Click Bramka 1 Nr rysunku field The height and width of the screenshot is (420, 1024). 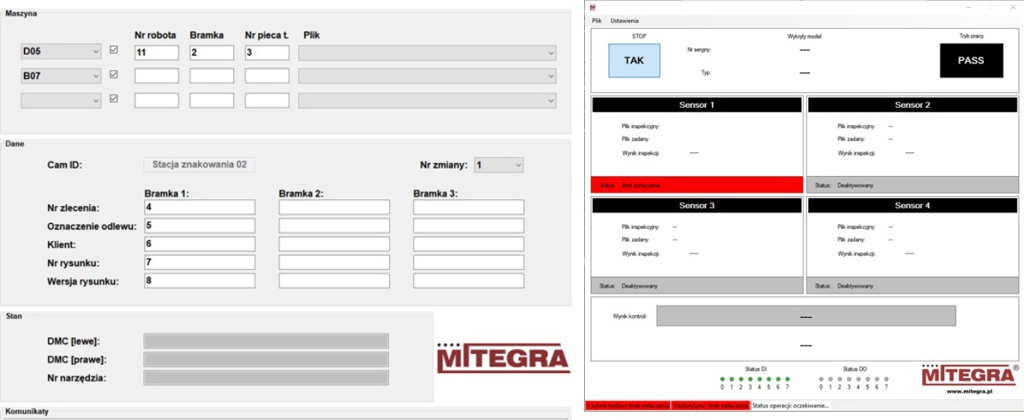200,262
